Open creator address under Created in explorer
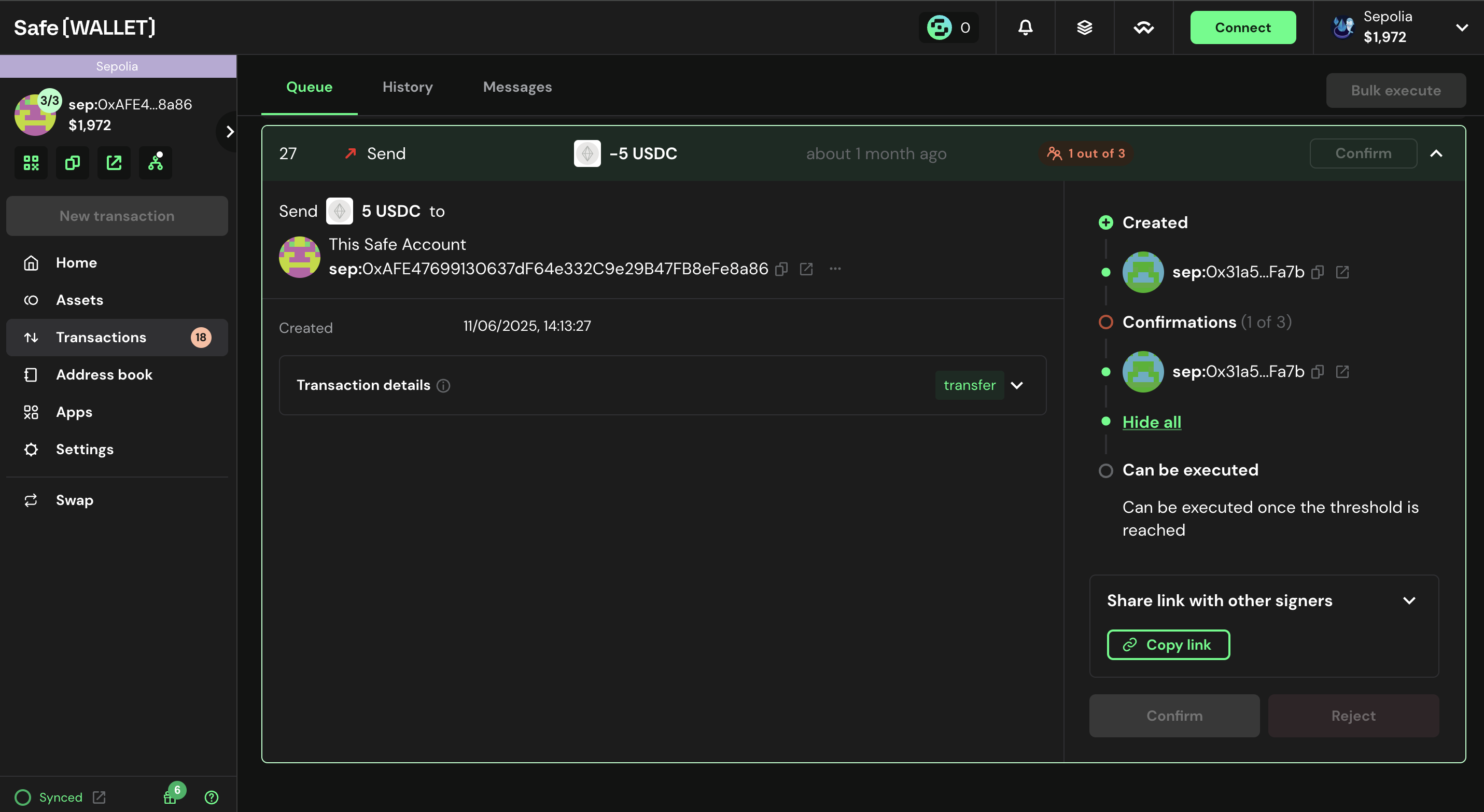Viewport: 1484px width, 812px height. tap(1342, 272)
